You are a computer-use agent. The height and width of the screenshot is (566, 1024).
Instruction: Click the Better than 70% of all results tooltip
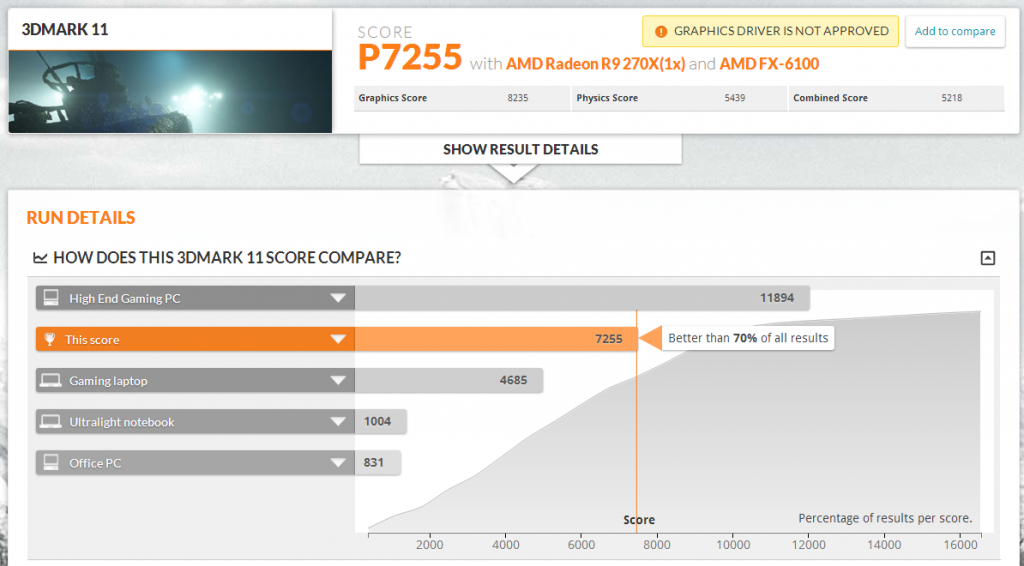(748, 338)
